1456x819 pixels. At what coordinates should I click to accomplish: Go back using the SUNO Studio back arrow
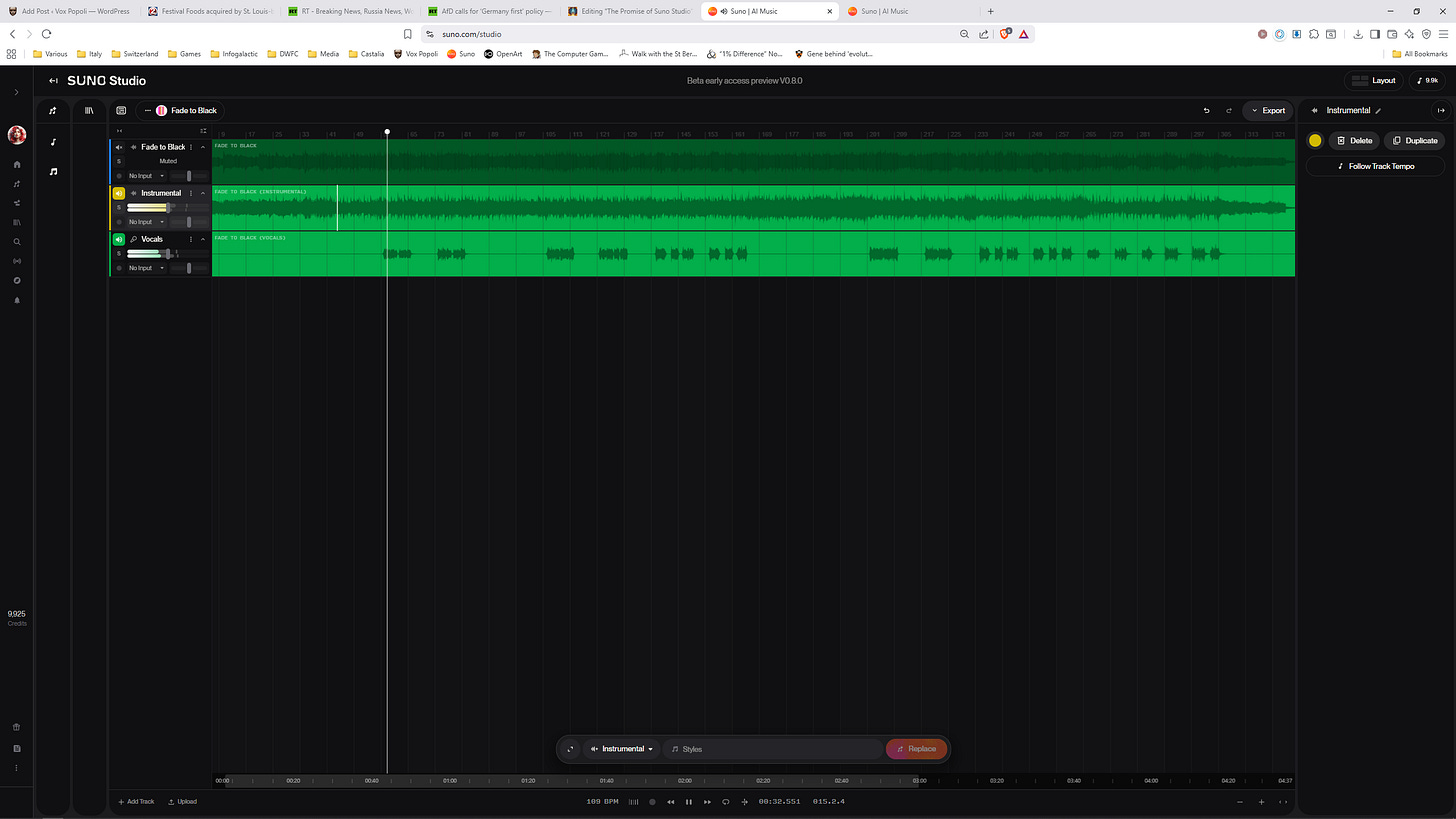pos(53,80)
